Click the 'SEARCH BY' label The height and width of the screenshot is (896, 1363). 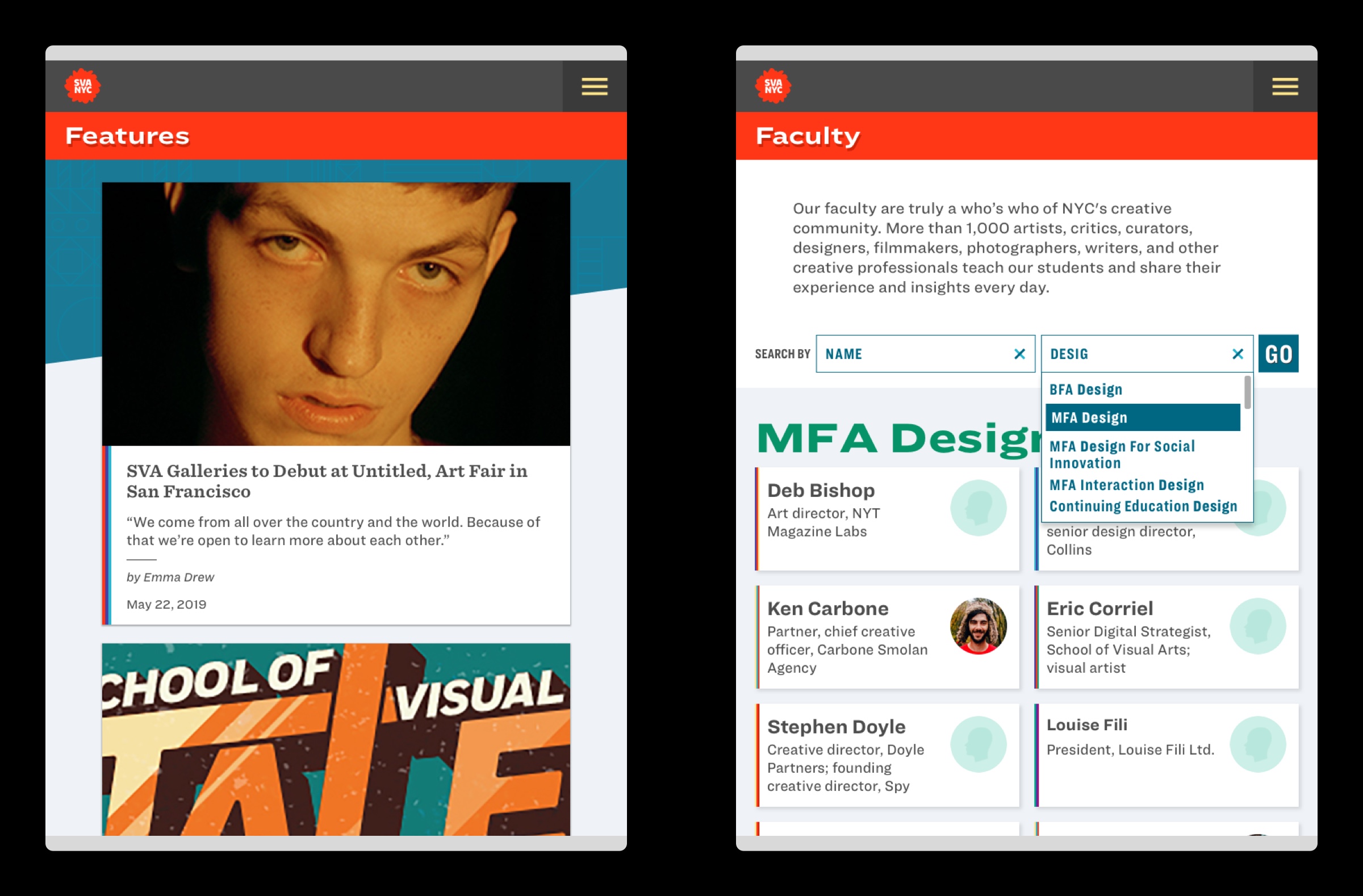click(x=782, y=354)
